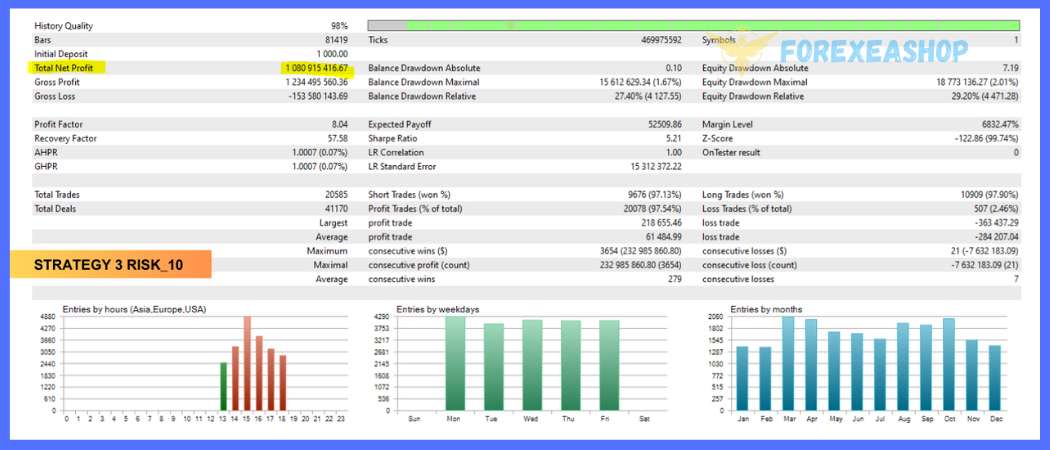The width and height of the screenshot is (1050, 450).
Task: Click the orange STRATEGY 3 RISK_10 banner
Action: pyautogui.click(x=111, y=265)
